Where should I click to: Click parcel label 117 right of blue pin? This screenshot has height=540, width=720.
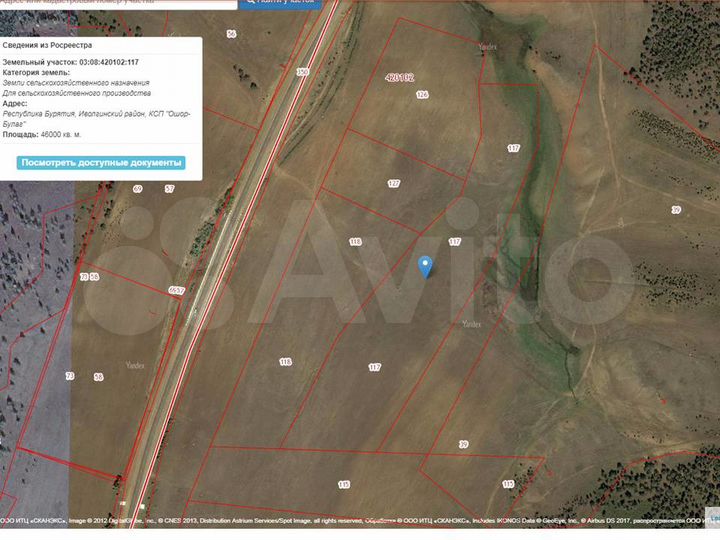tap(455, 242)
